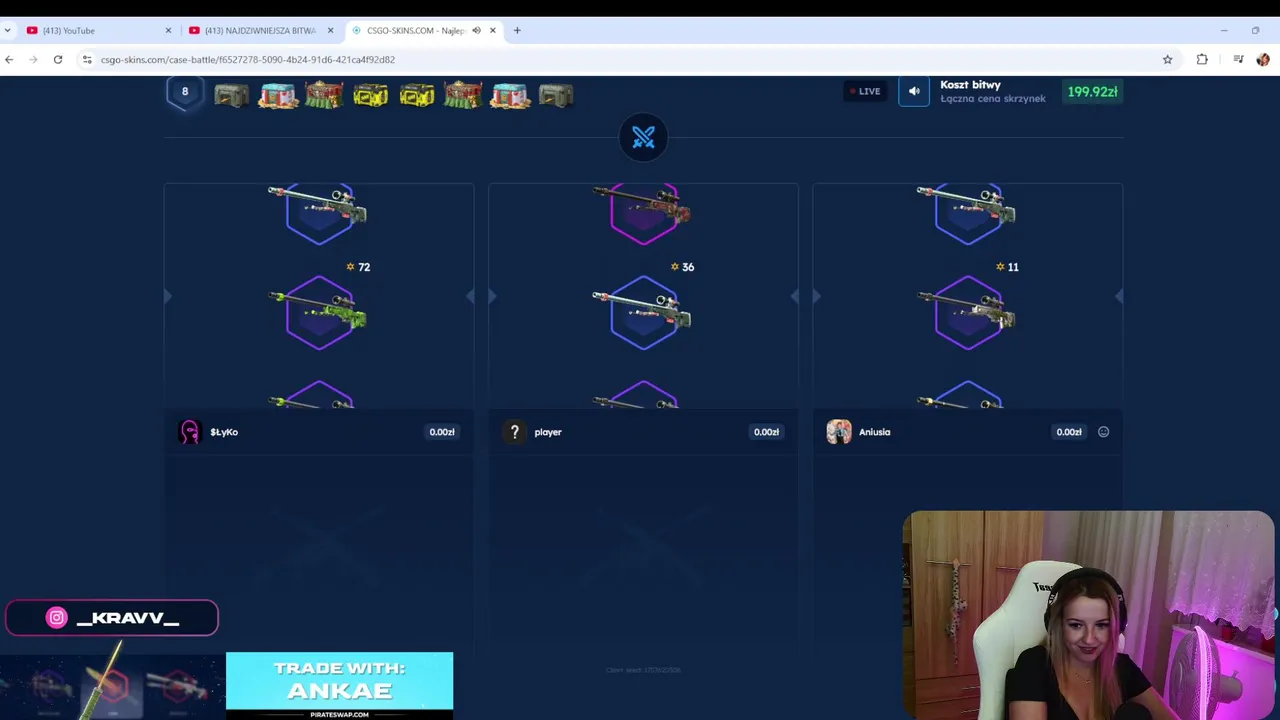This screenshot has height=720, width=1280.
Task: Open a new browser tab
Action: point(517,30)
